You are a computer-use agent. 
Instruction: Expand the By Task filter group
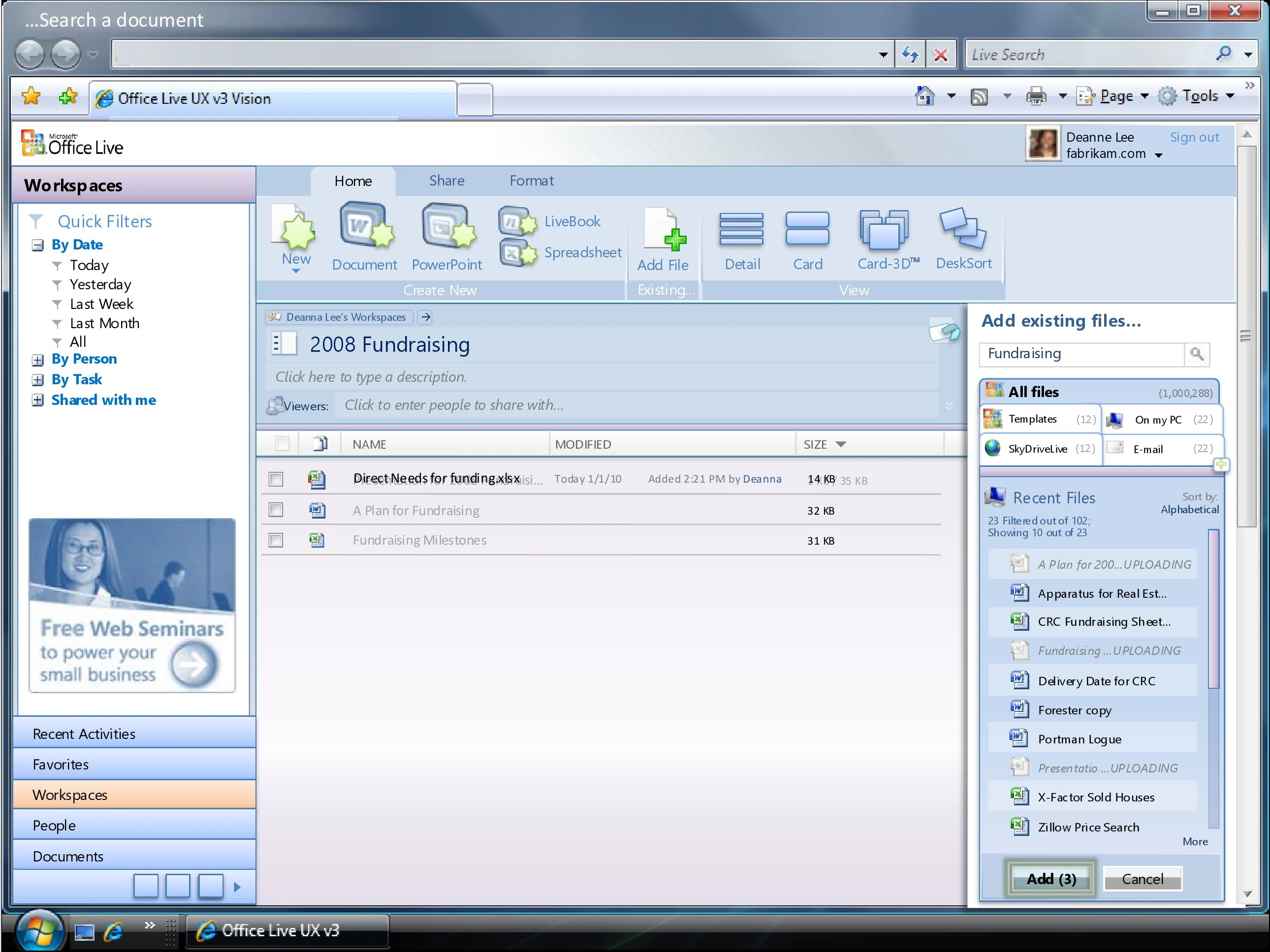click(37, 380)
